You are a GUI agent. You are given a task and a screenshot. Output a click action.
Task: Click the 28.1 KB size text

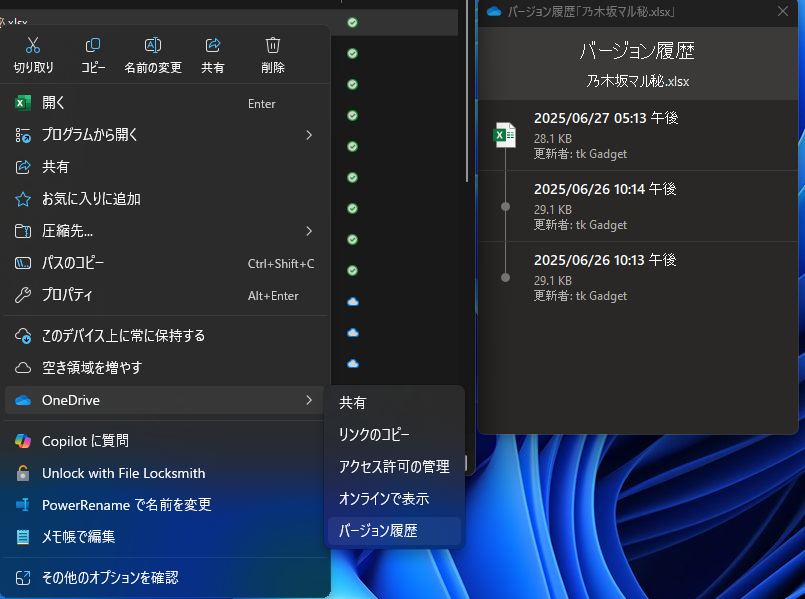click(553, 139)
